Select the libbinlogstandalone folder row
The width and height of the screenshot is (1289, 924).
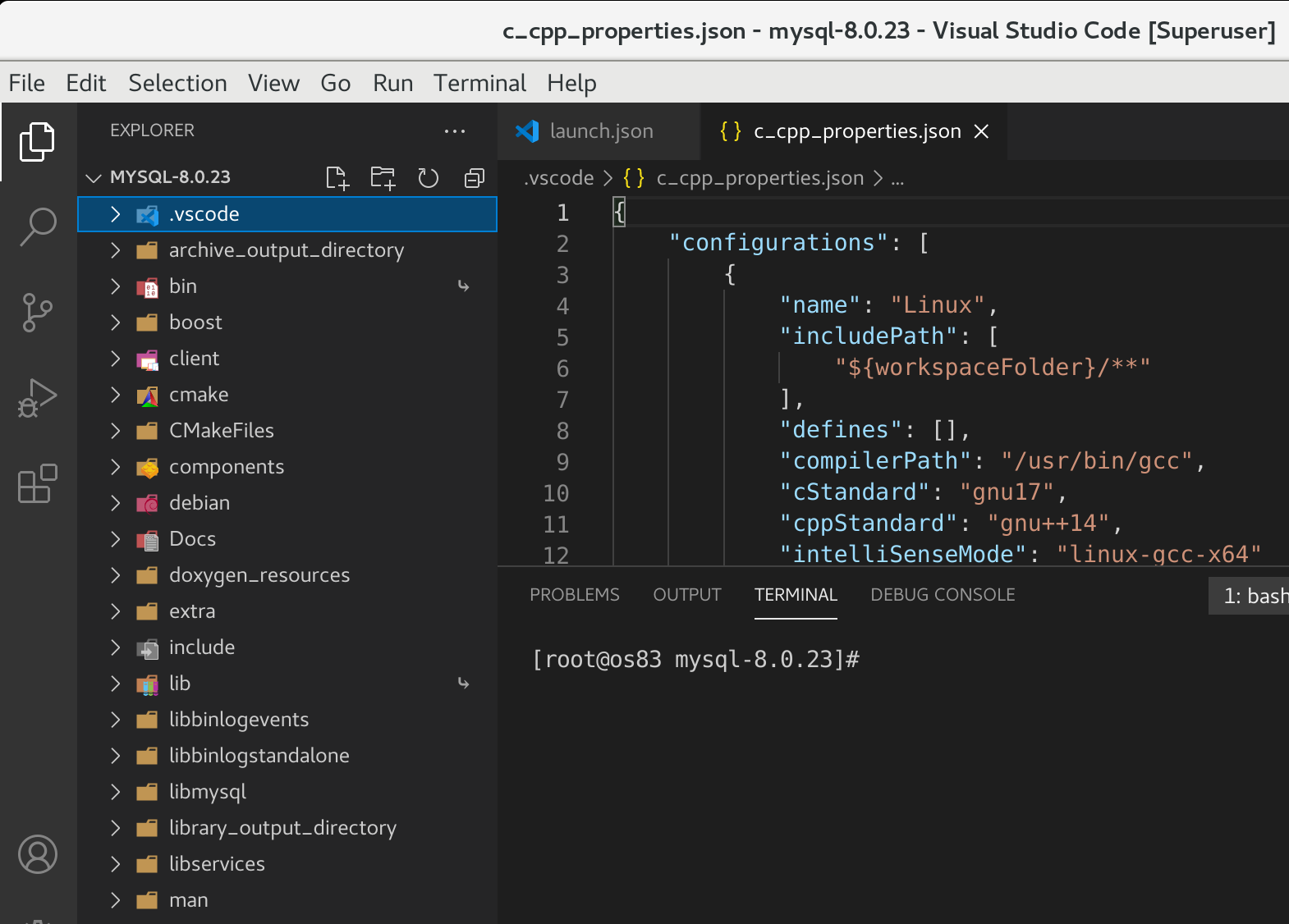[x=287, y=756]
